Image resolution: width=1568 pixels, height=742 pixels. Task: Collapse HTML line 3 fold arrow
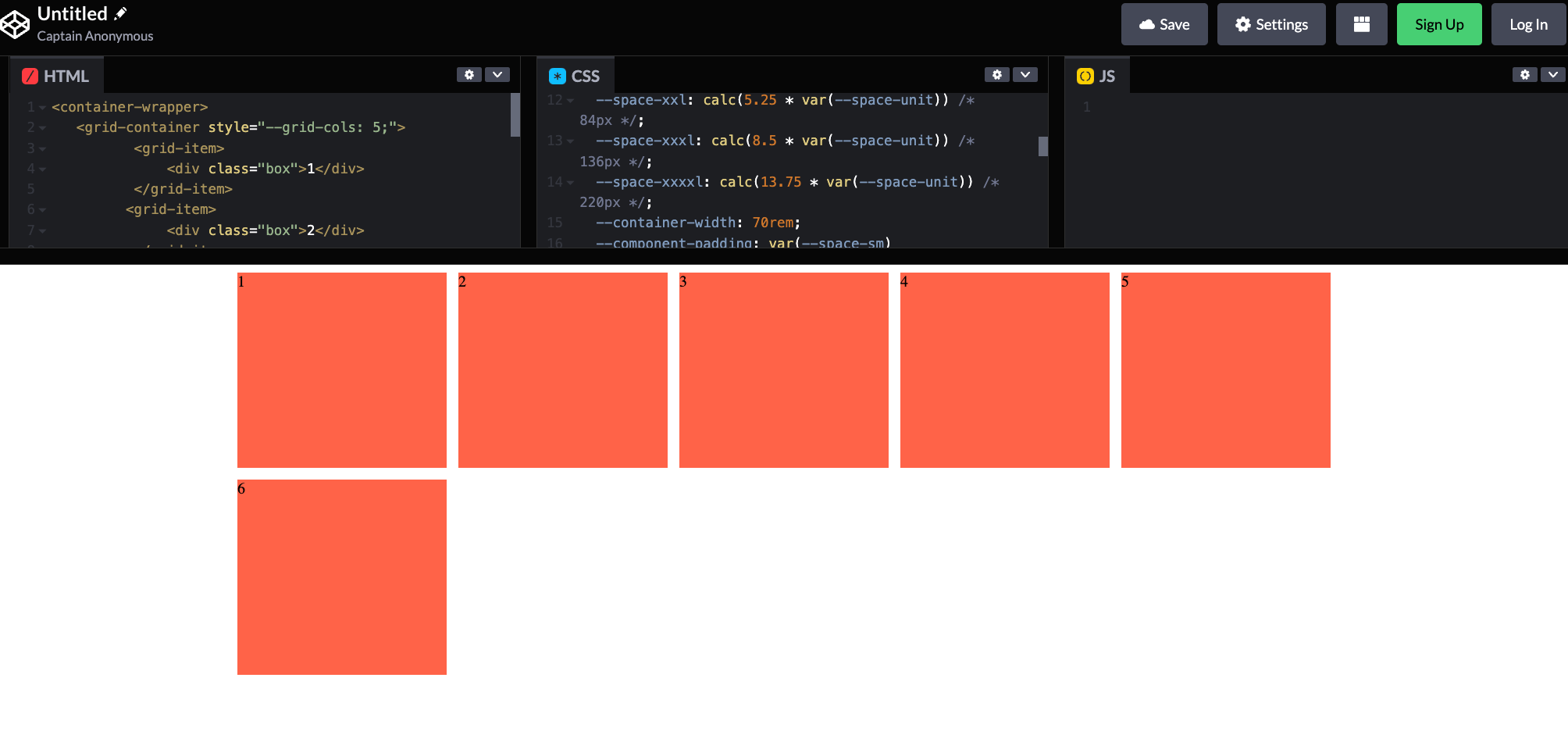[42, 148]
